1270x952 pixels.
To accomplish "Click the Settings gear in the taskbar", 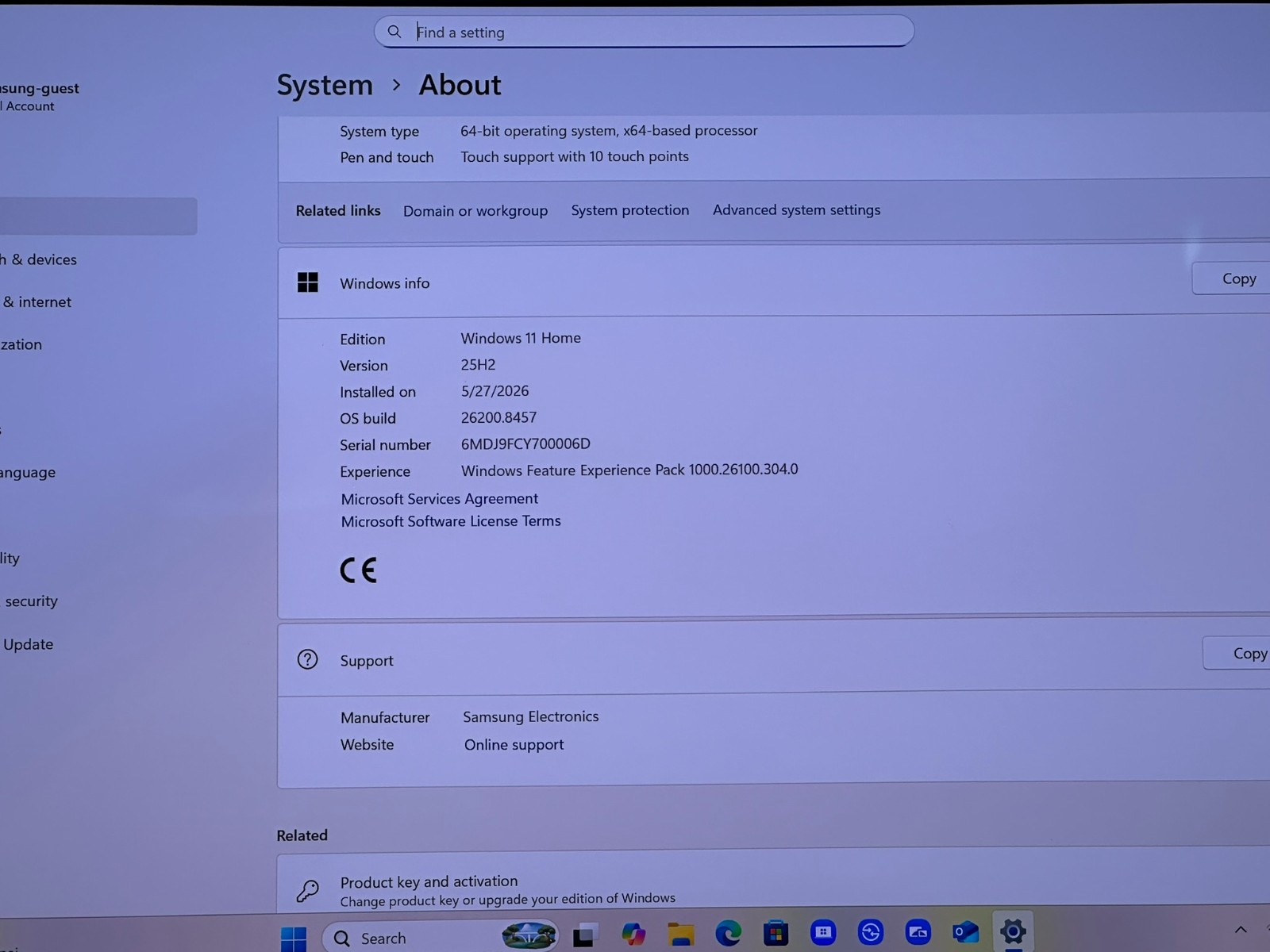I will coord(1013,931).
